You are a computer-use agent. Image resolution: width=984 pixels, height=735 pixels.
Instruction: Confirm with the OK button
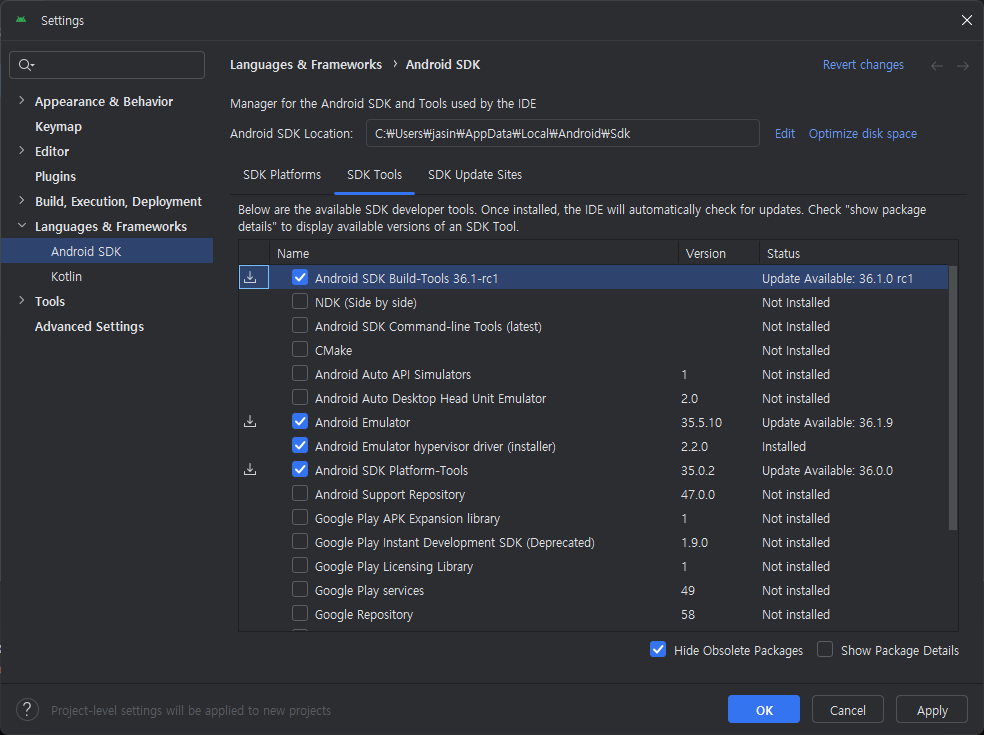pyautogui.click(x=764, y=709)
